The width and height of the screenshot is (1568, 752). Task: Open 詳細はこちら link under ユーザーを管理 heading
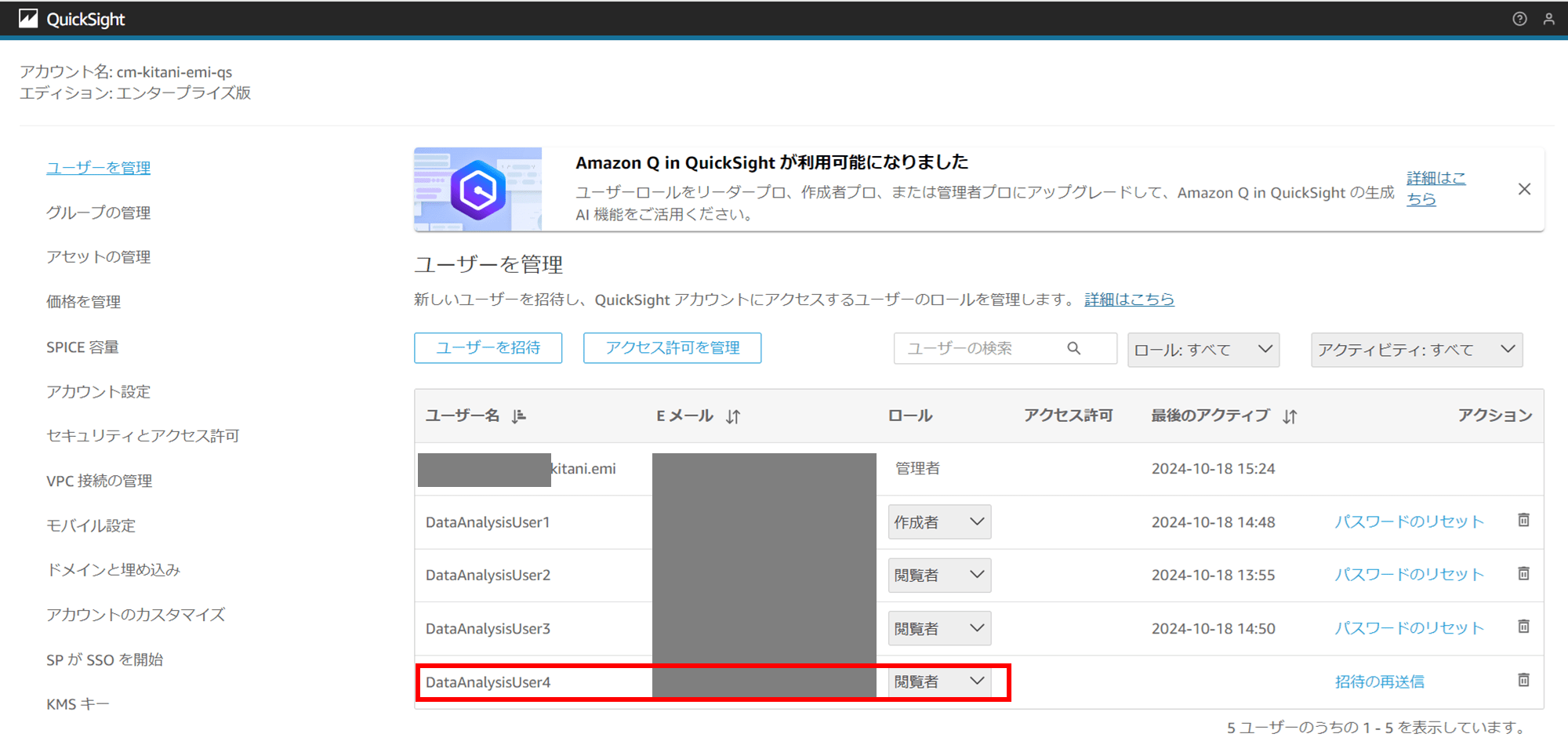coord(1129,299)
